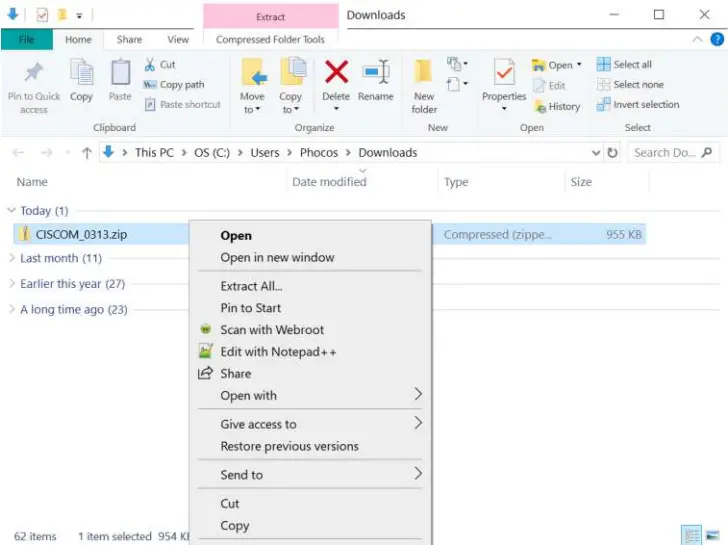The height and width of the screenshot is (545, 728).
Task: Sort by the Name column header
Action: [x=32, y=182]
